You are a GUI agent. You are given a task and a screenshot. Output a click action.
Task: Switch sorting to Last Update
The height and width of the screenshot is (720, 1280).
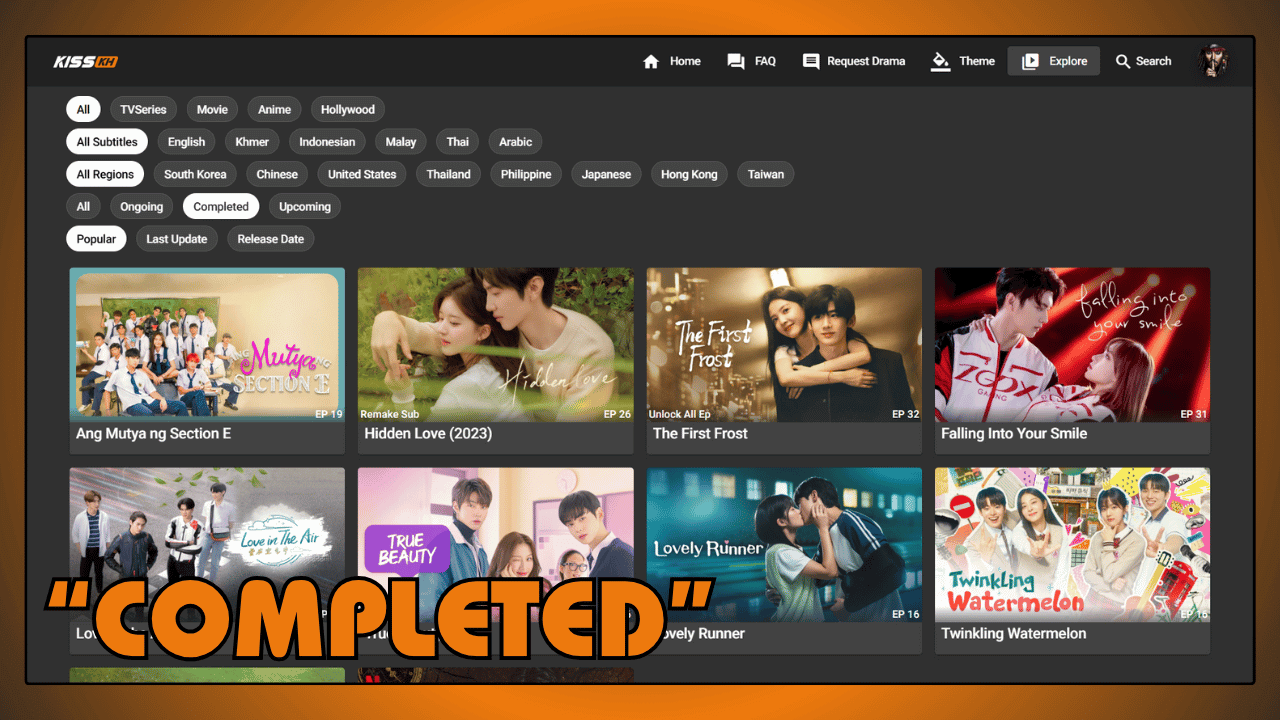click(176, 238)
